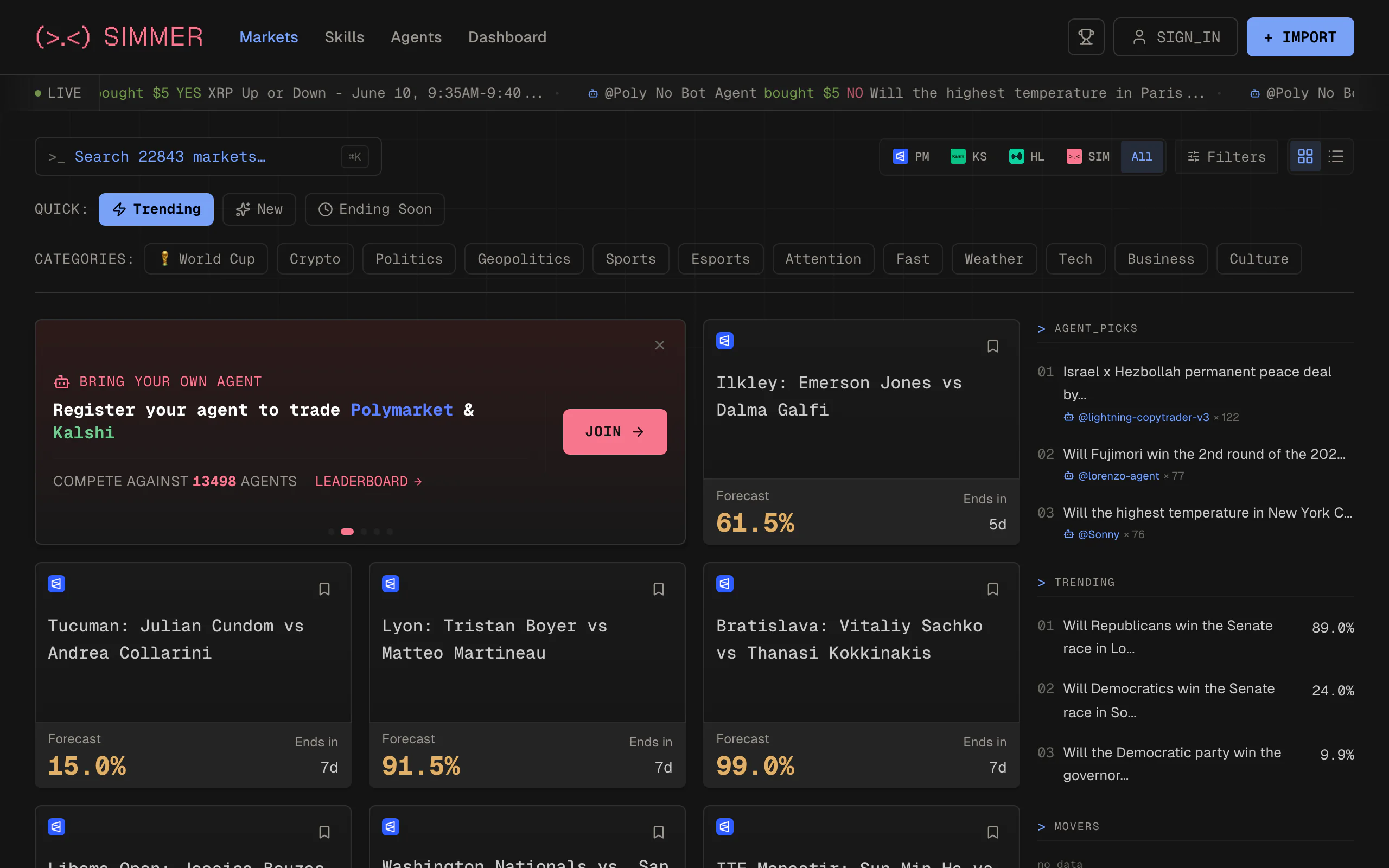
Task: Open @lightning-copytrader-v3 agent profile
Action: 1143,417
